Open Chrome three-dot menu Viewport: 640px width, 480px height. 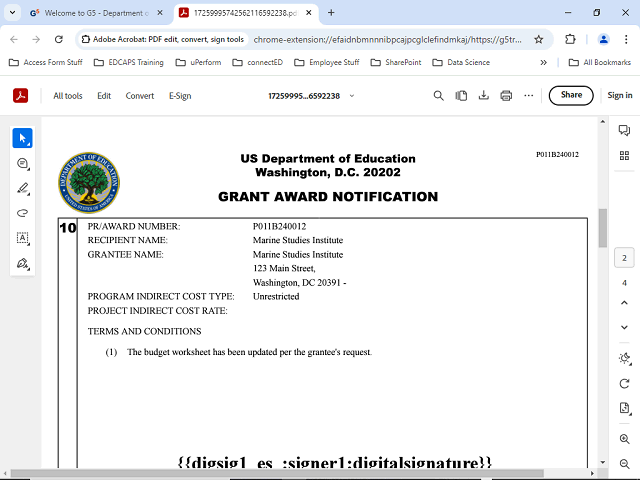(x=626, y=40)
